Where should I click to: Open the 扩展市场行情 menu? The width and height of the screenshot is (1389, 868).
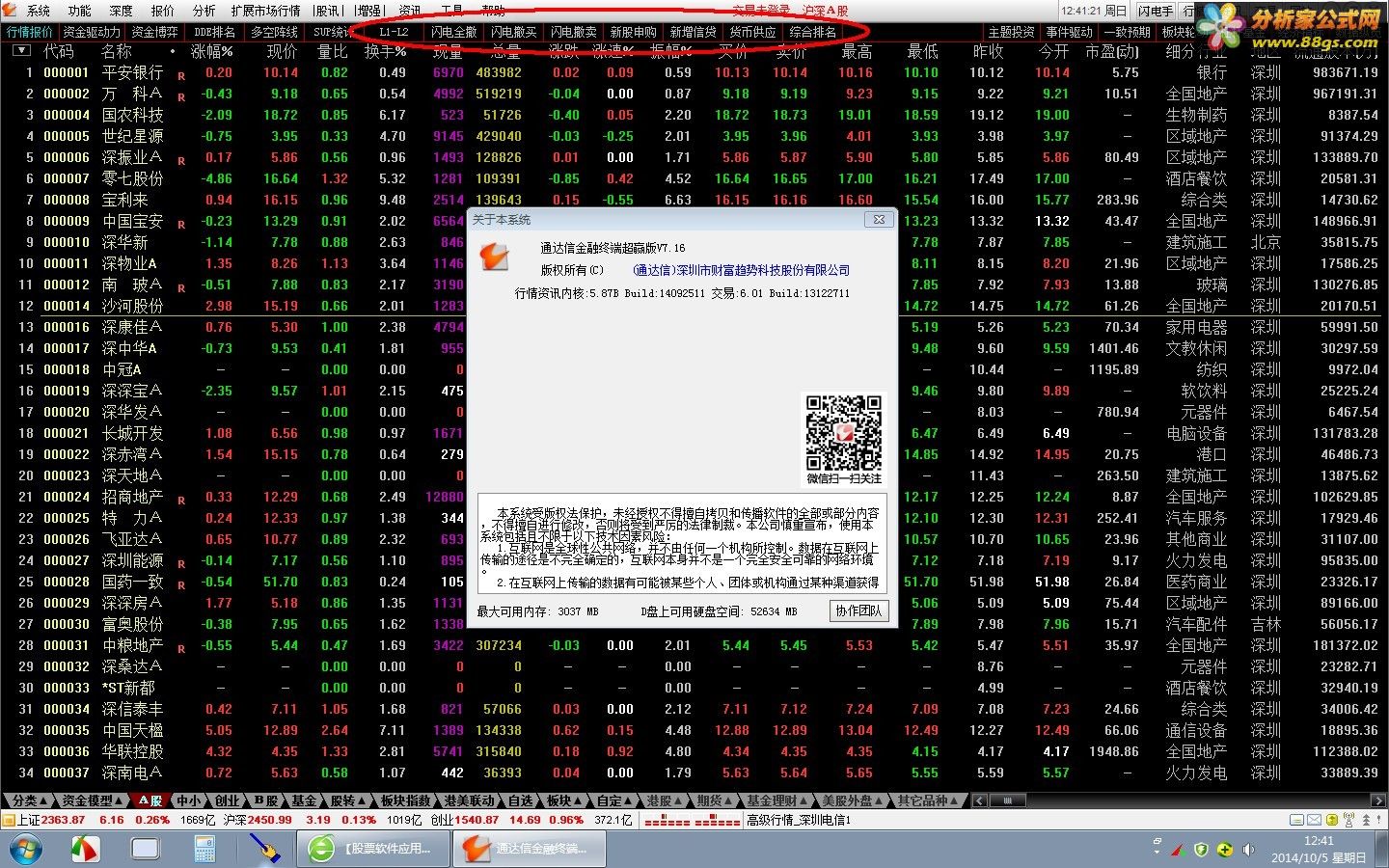265,11
